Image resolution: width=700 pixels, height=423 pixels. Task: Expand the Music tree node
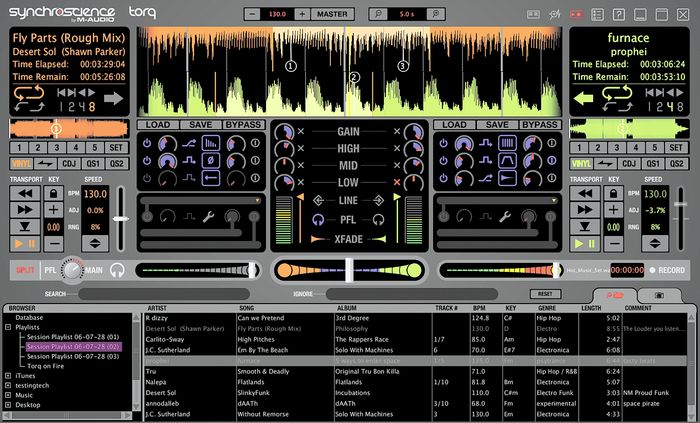8,395
